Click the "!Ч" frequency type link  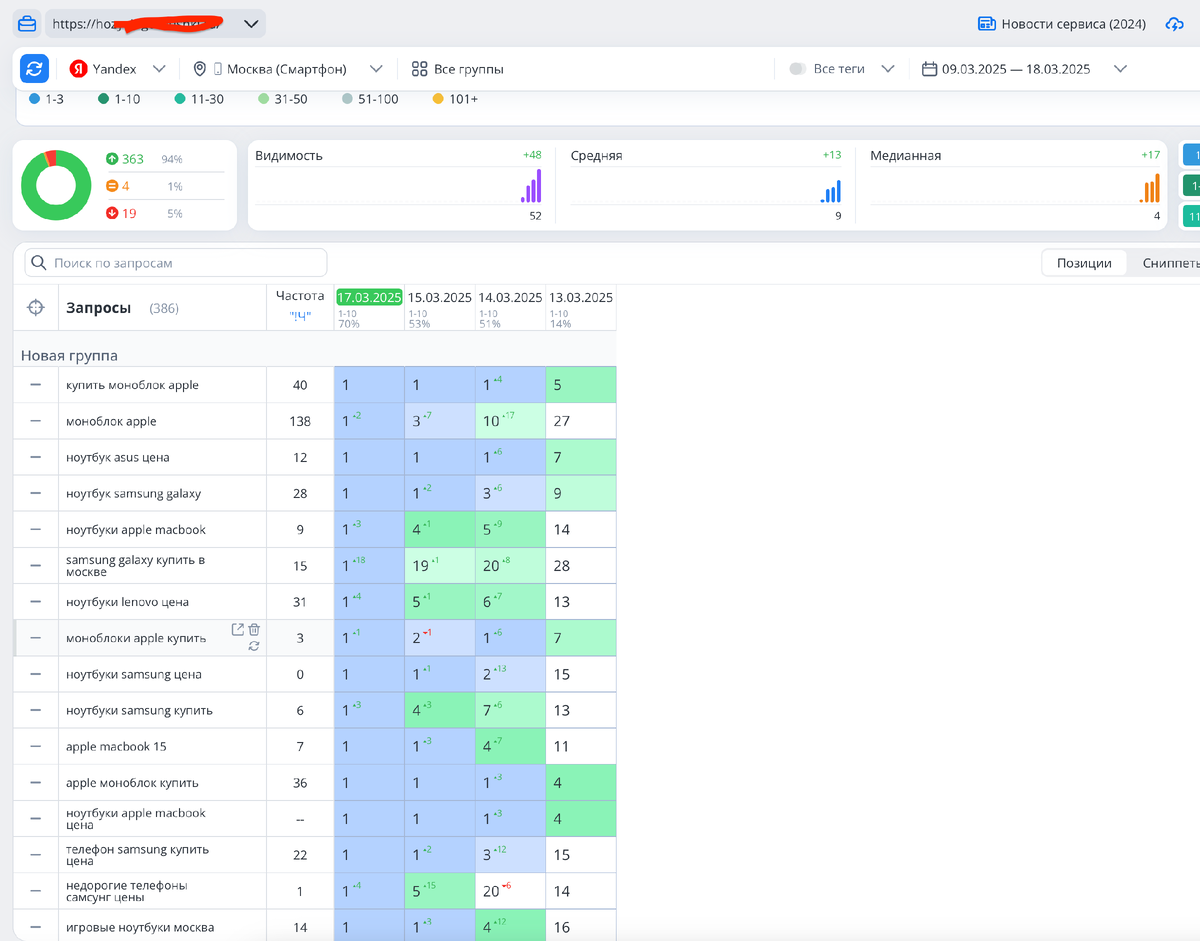click(x=300, y=316)
